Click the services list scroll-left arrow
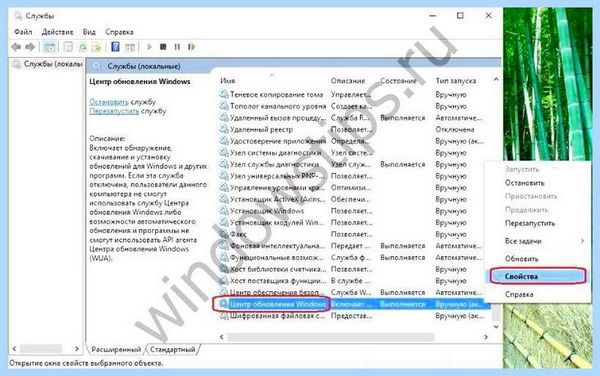600x376 pixels. tap(222, 337)
